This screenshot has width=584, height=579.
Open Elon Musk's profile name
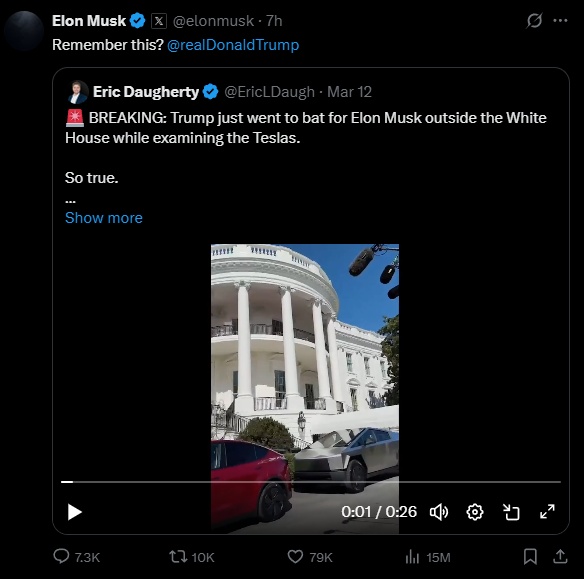pos(89,21)
